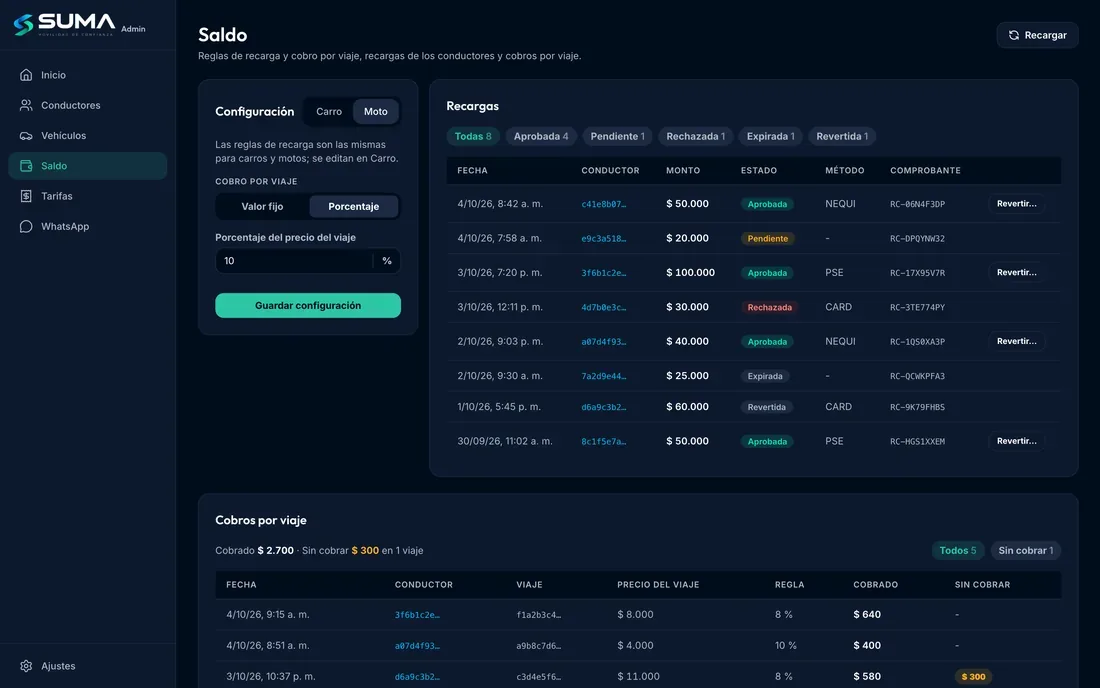Filter recargas by Pendiente 1
Viewport: 1100px width, 688px height.
(617, 136)
